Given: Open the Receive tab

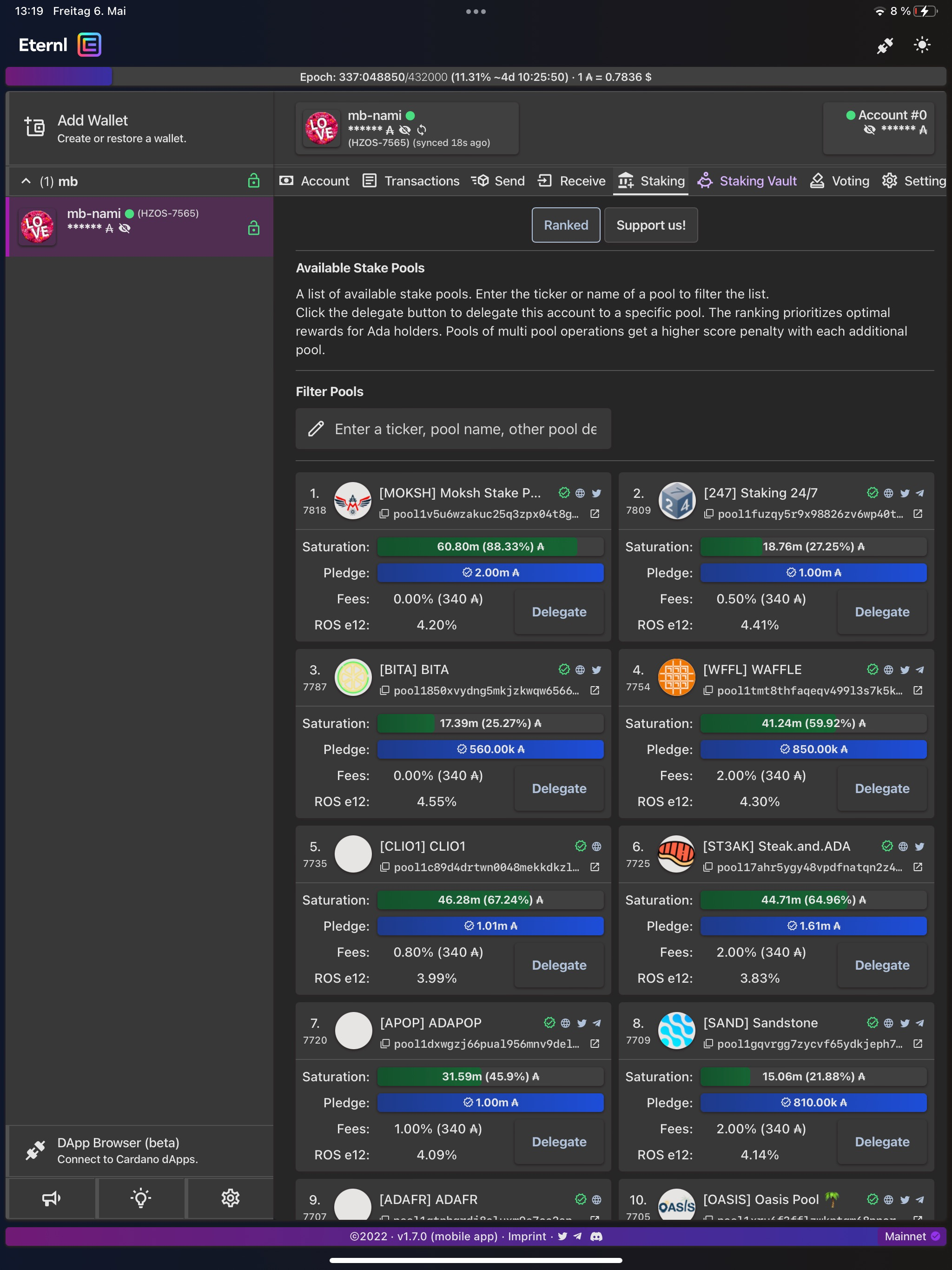Looking at the screenshot, I should tap(571, 181).
